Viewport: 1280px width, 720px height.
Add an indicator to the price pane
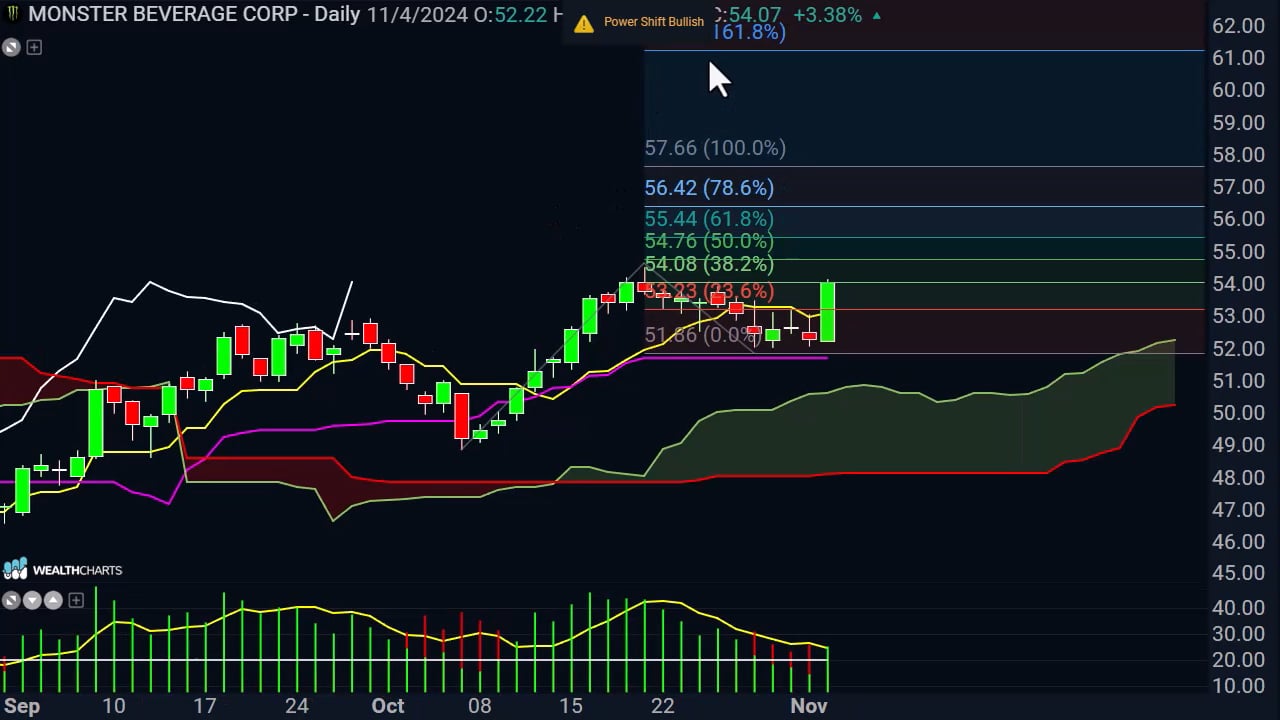coord(34,47)
